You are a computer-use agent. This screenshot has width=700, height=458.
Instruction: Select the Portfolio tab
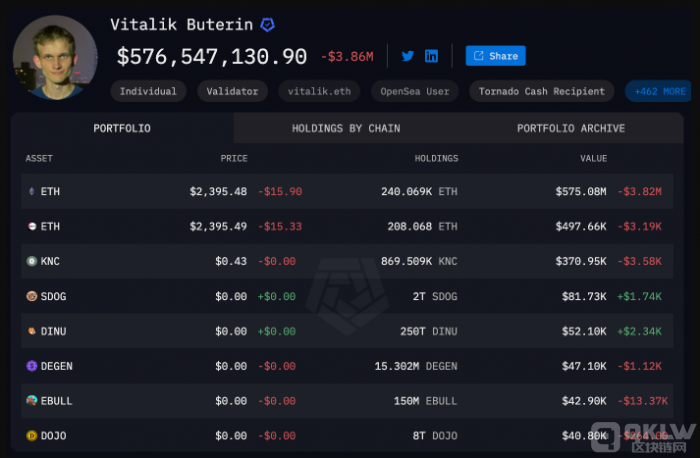122,128
